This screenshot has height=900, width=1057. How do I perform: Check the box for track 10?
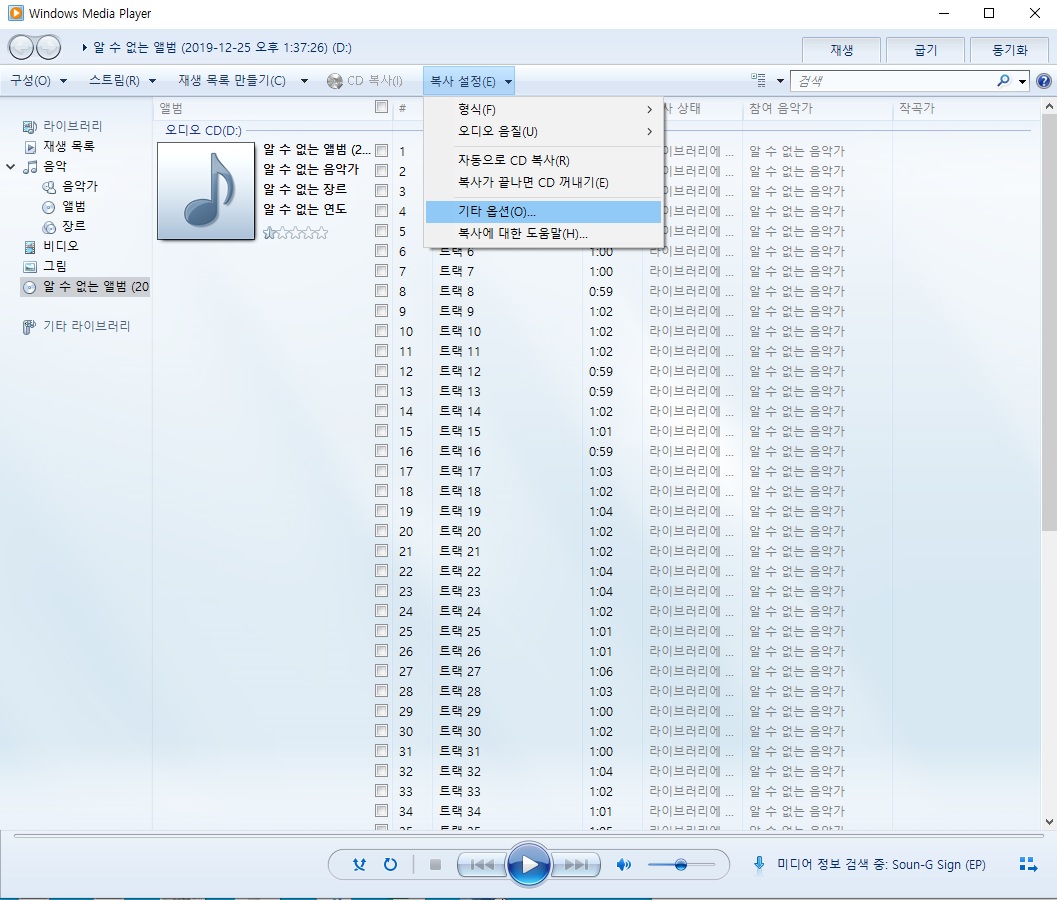click(x=382, y=331)
